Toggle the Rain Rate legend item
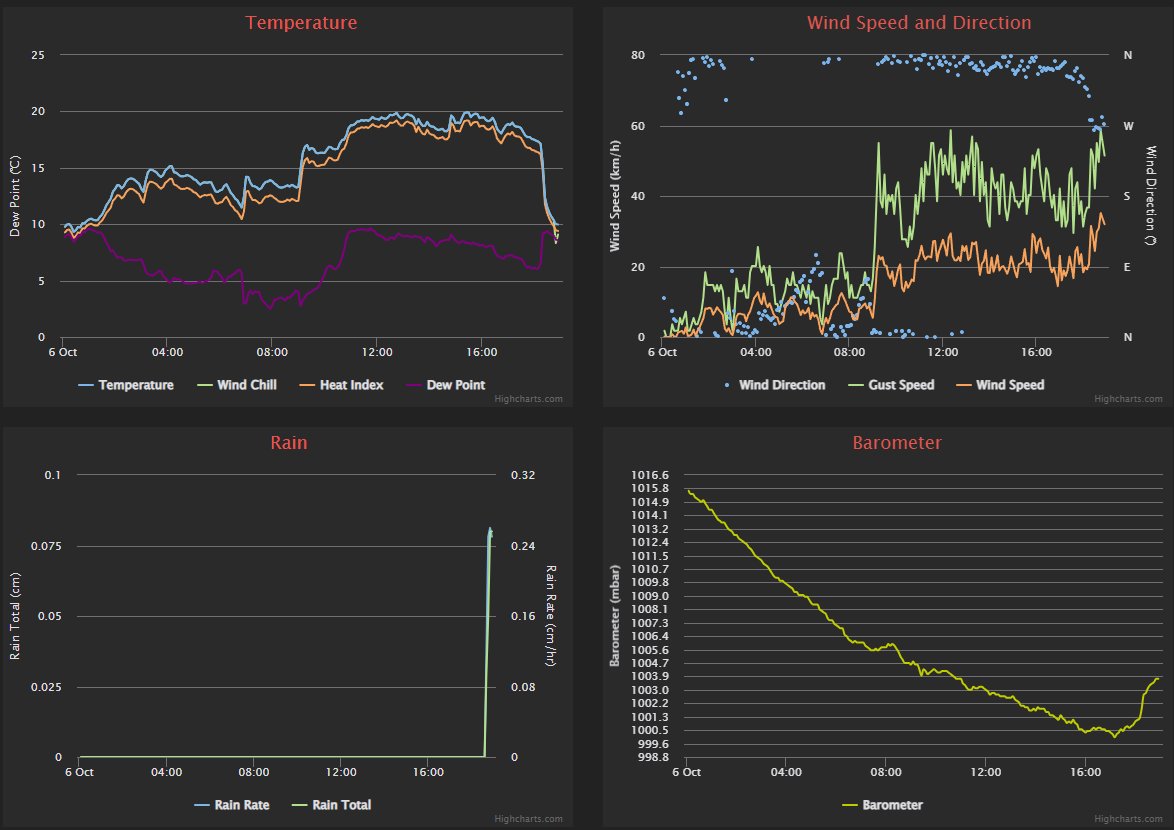1174x830 pixels. (x=231, y=805)
